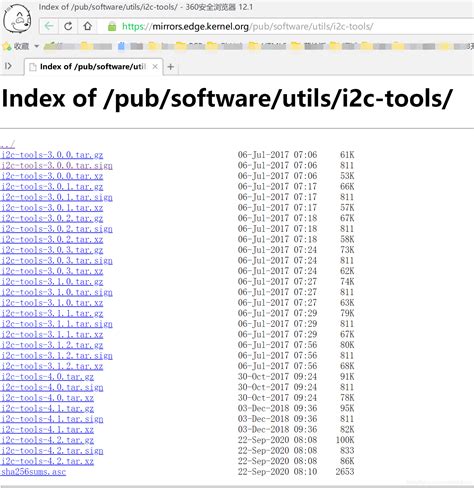Image resolution: width=474 pixels, height=488 pixels.
Task: Download i2c-tools-3.0.0.tar.gz
Action: tap(52, 155)
